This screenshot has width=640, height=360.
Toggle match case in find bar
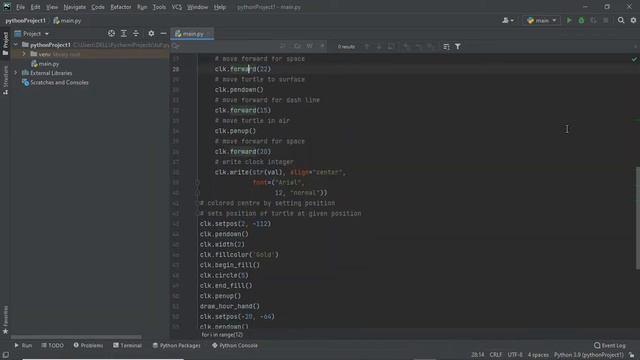tap(298, 46)
